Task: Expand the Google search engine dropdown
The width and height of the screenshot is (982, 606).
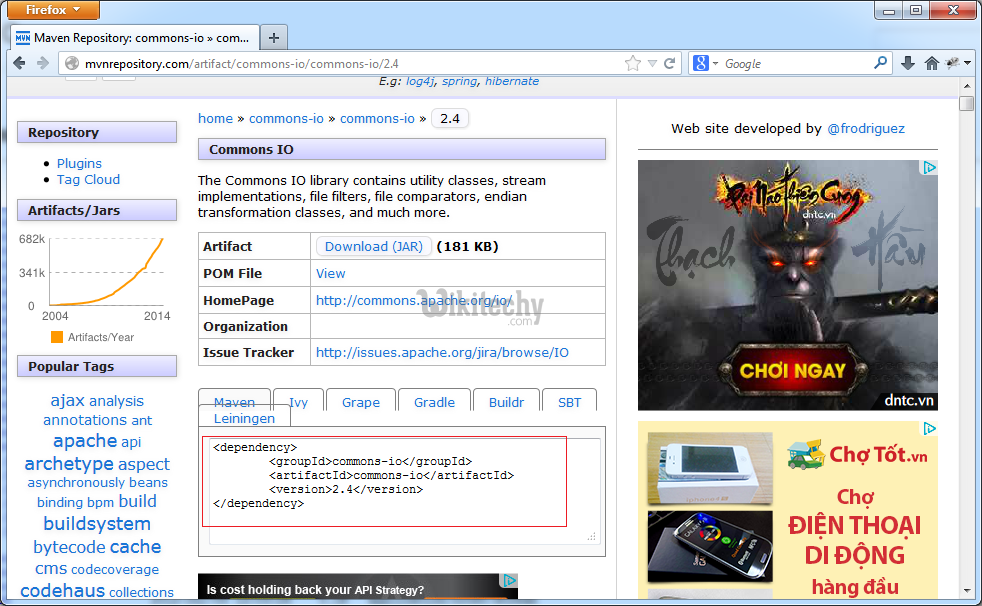Action: (705, 63)
